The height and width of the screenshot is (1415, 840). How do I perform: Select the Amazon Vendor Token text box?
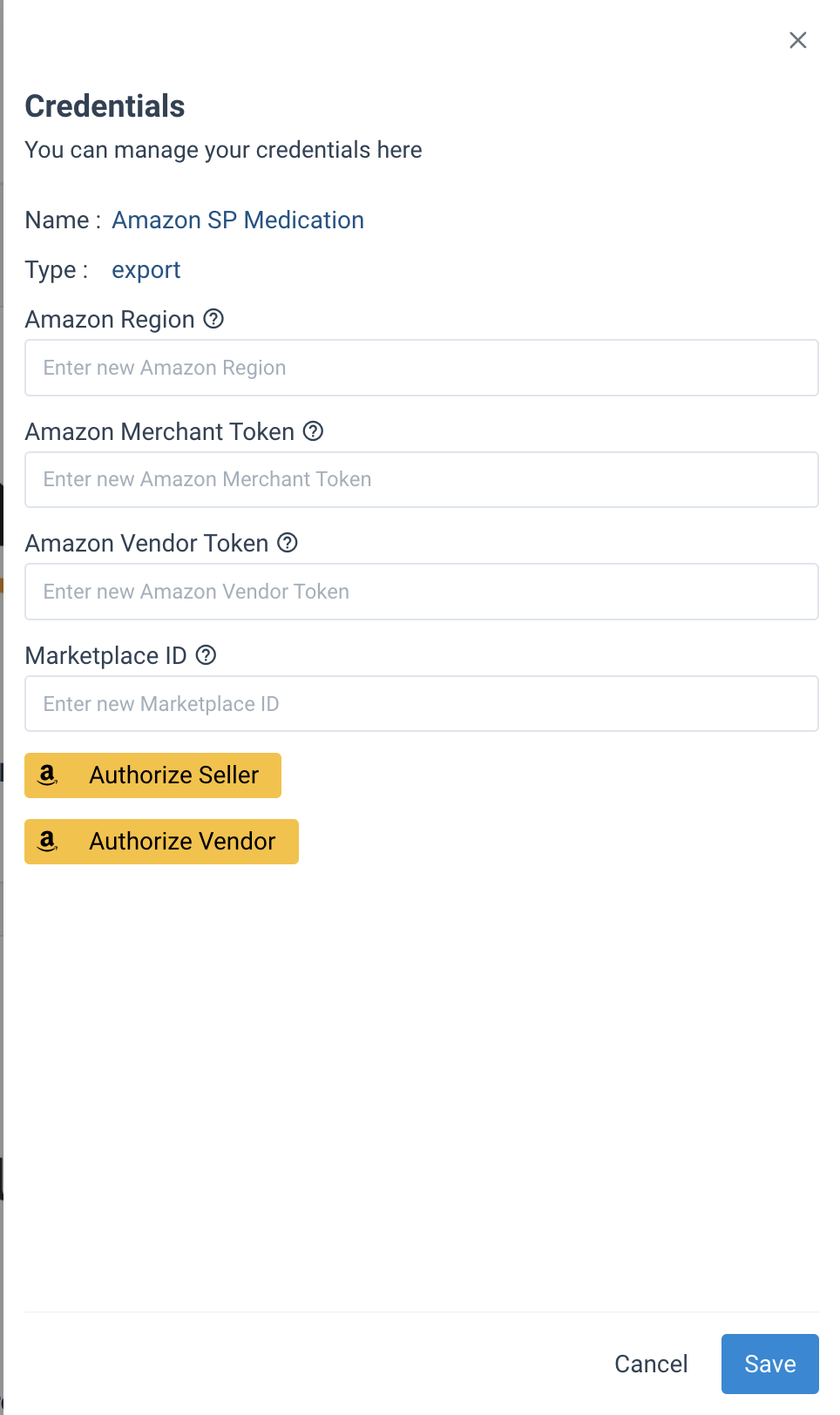click(x=421, y=592)
